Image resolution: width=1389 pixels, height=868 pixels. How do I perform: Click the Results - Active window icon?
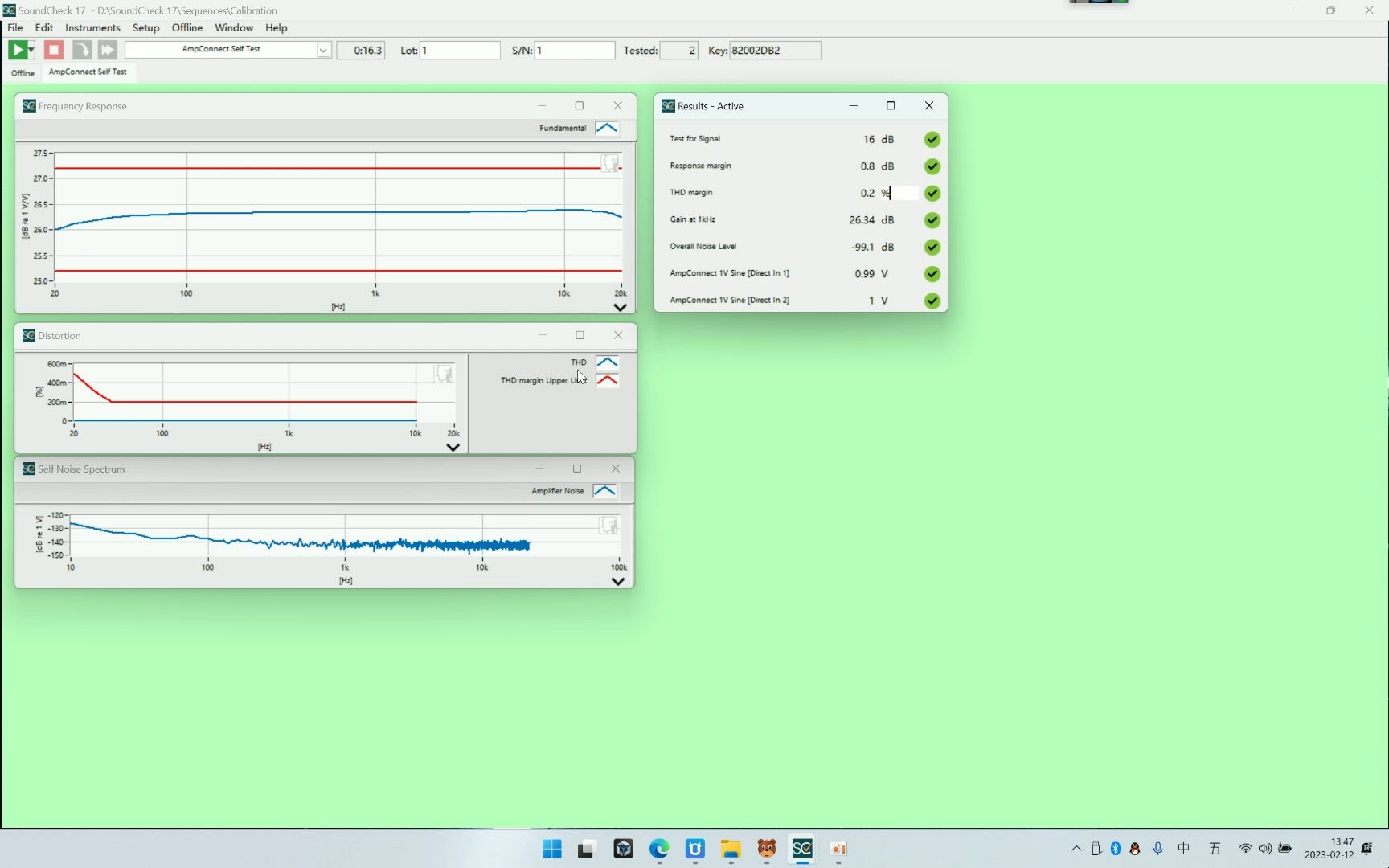668,105
